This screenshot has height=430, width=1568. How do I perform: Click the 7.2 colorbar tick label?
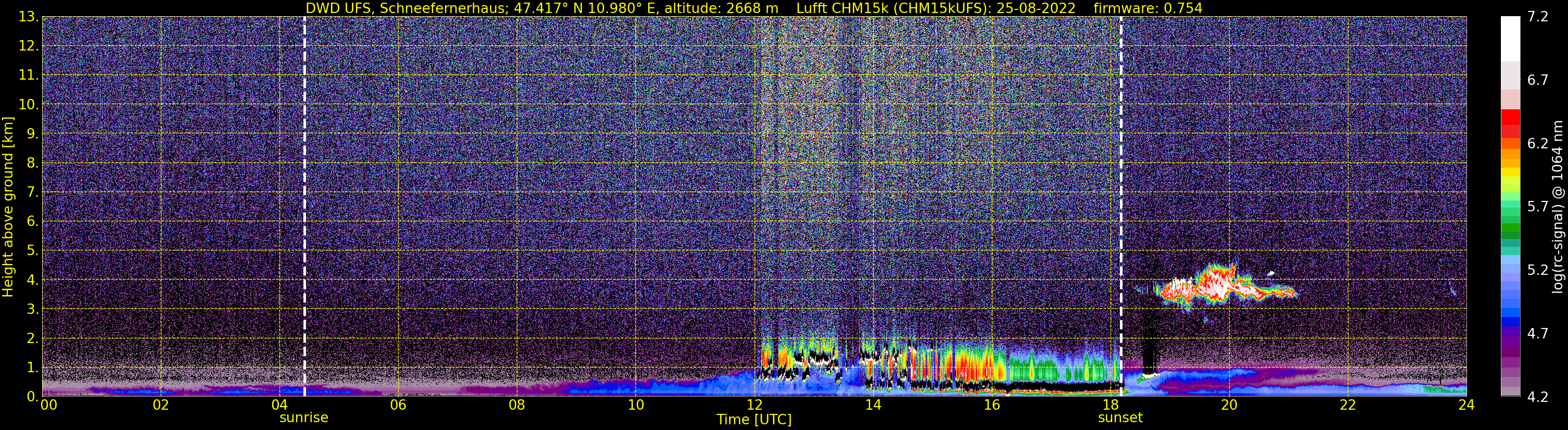click(1538, 17)
